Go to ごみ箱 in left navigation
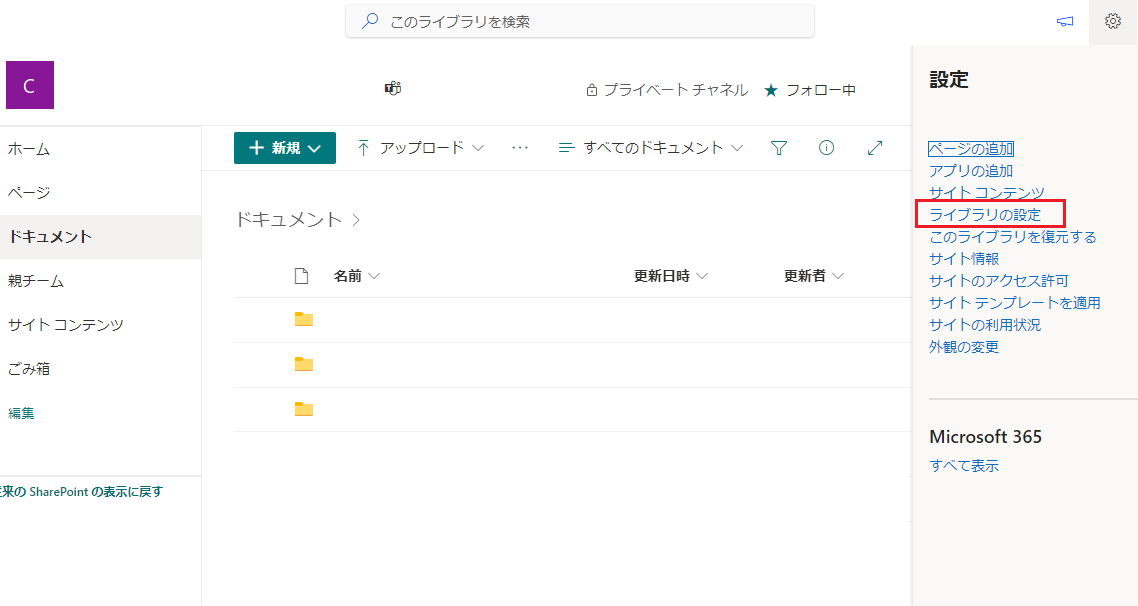The width and height of the screenshot is (1138, 606). click(x=29, y=369)
